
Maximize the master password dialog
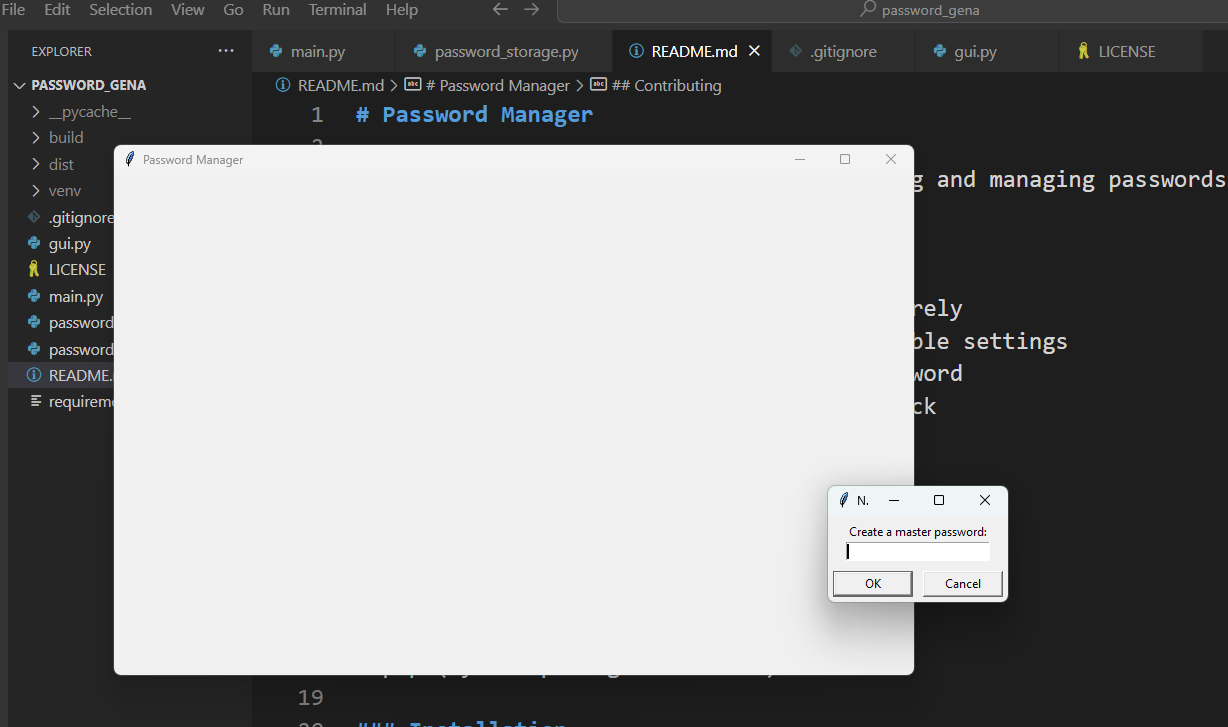(939, 500)
